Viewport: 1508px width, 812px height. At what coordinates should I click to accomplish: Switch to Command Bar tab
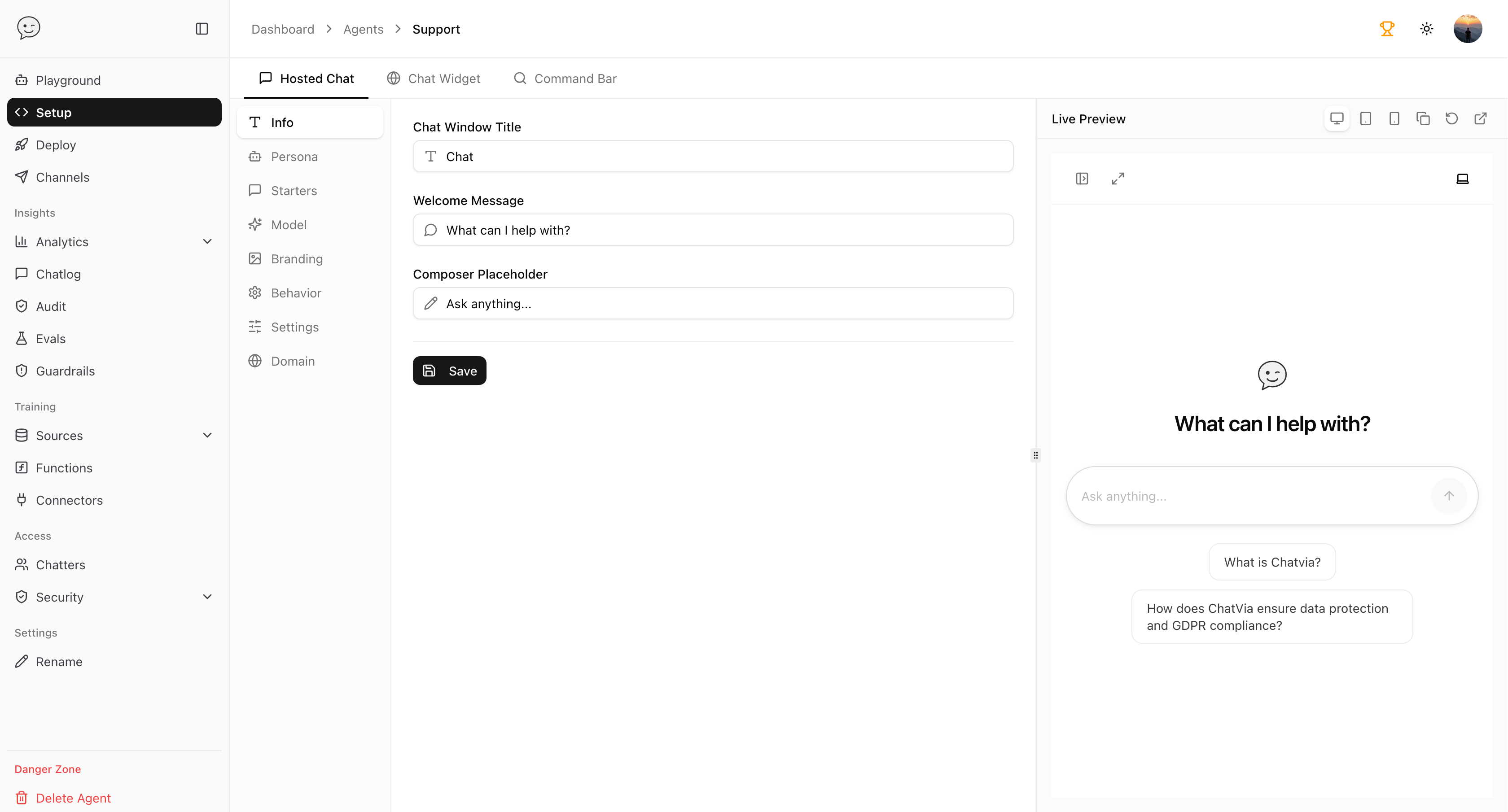pyautogui.click(x=565, y=79)
